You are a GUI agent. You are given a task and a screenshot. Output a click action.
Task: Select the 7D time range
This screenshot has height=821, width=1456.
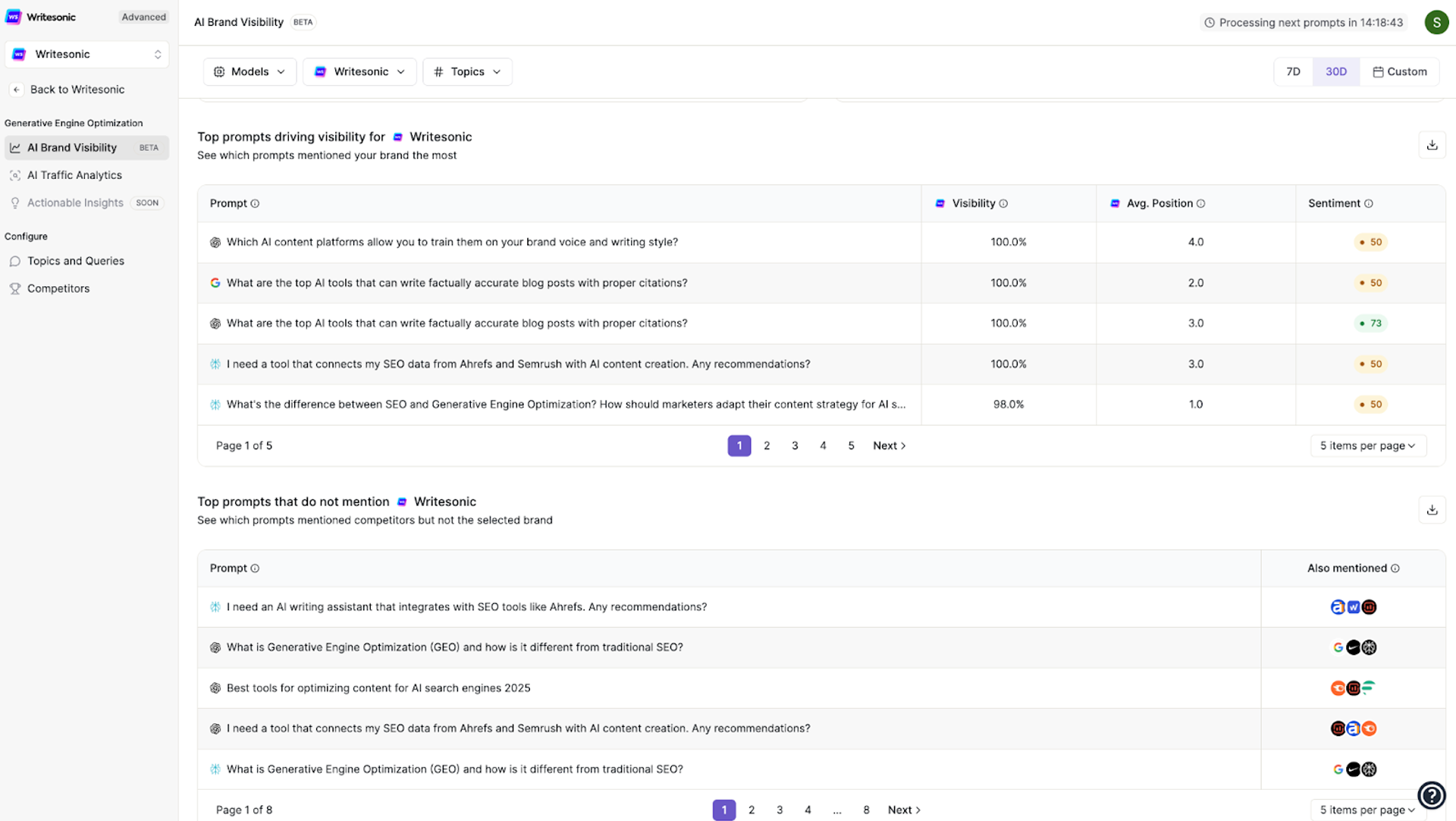tap(1293, 72)
